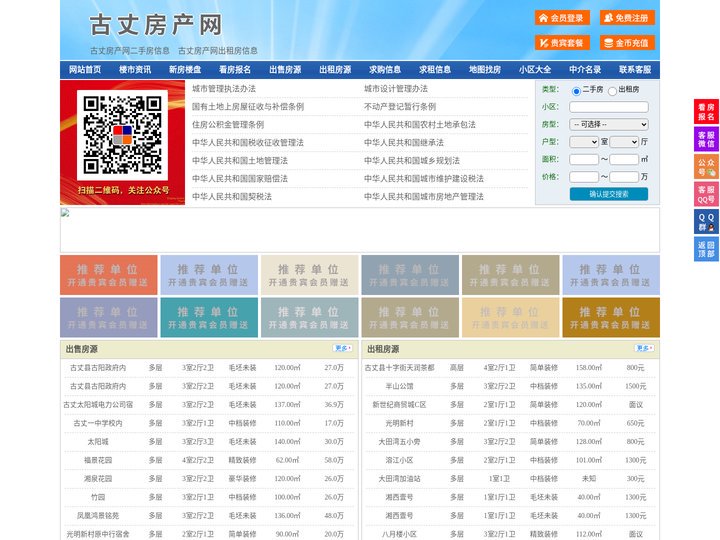Open the 古丈一中学校内 sale listing

coord(98,423)
